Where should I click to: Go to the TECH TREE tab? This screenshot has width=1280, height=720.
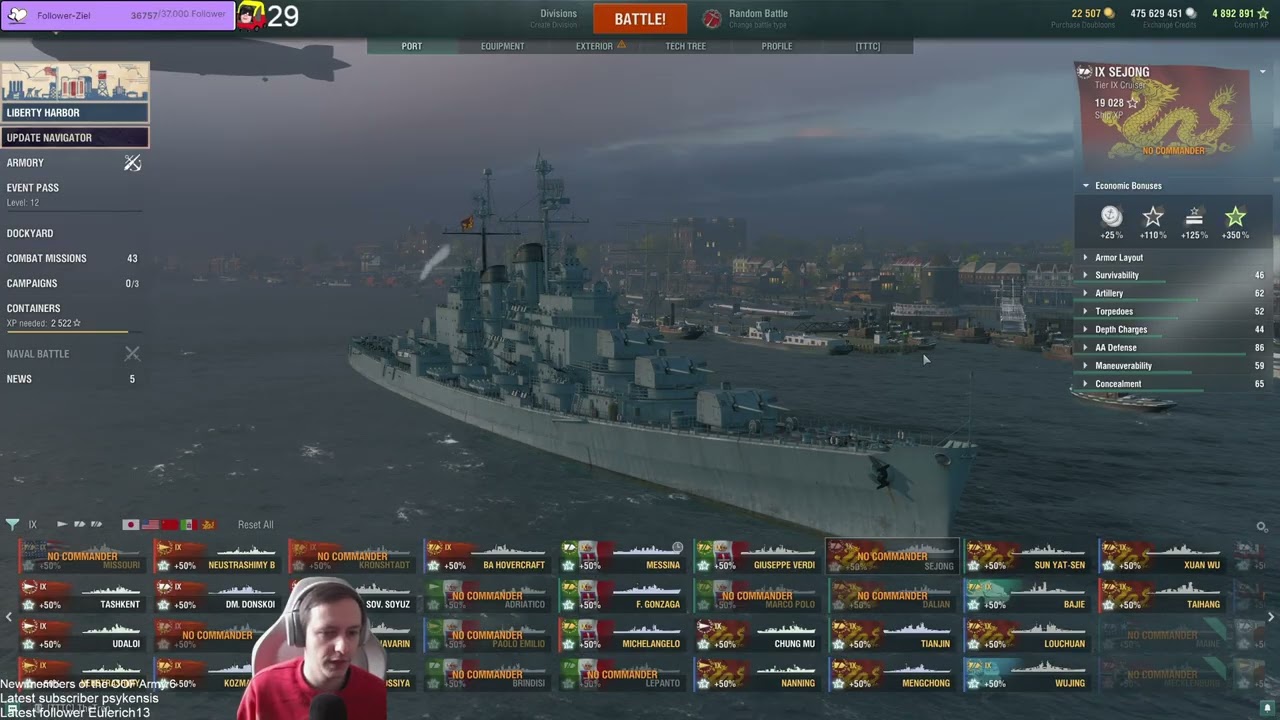686,46
